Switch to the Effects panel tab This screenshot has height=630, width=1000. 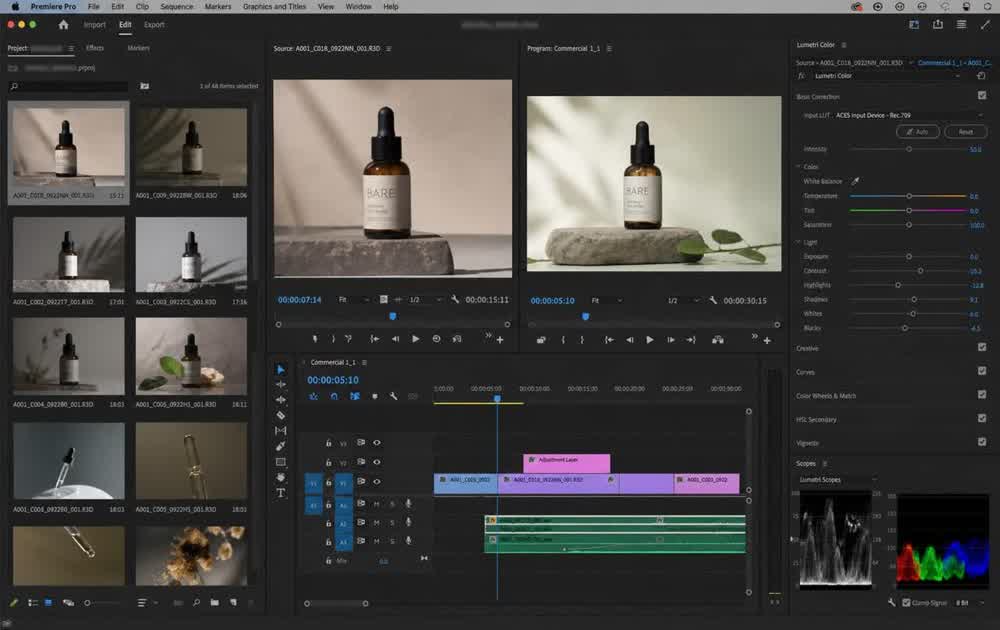95,48
